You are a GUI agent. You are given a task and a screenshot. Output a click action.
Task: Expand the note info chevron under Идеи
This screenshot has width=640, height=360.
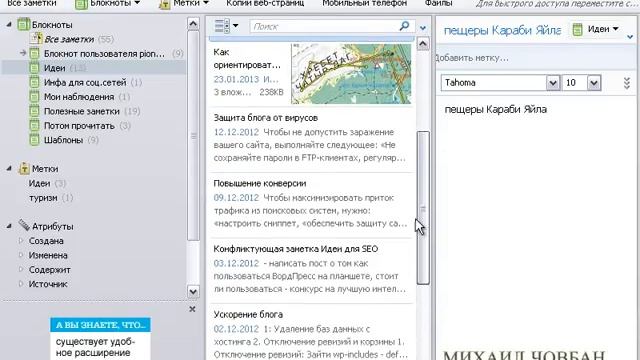point(630,37)
